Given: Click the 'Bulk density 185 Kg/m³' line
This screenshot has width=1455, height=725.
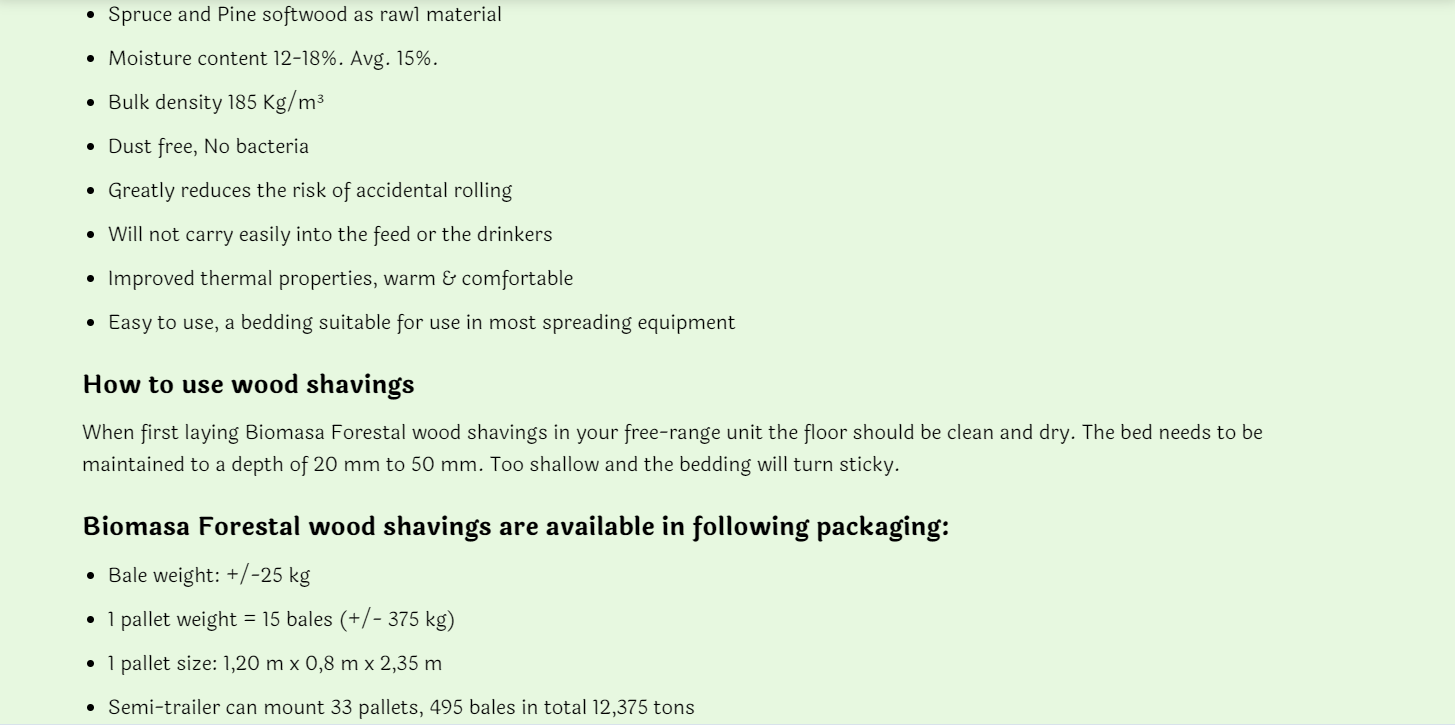Looking at the screenshot, I should click(x=216, y=103).
